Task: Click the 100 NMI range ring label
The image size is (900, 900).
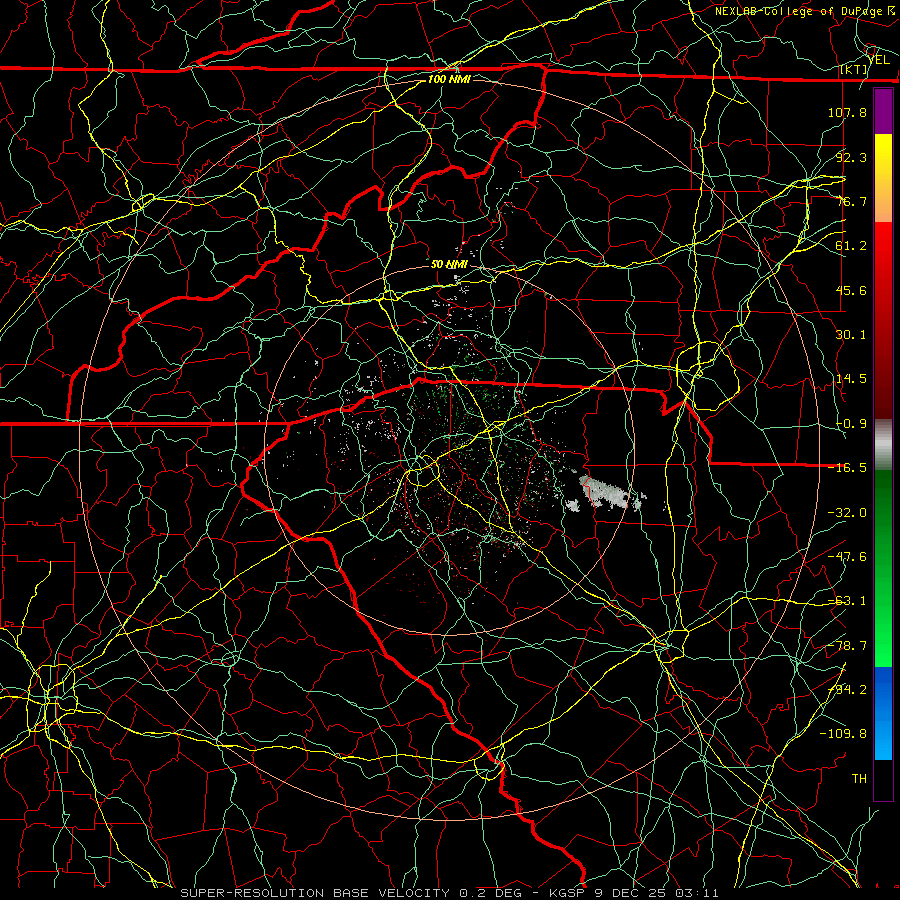Action: (449, 79)
